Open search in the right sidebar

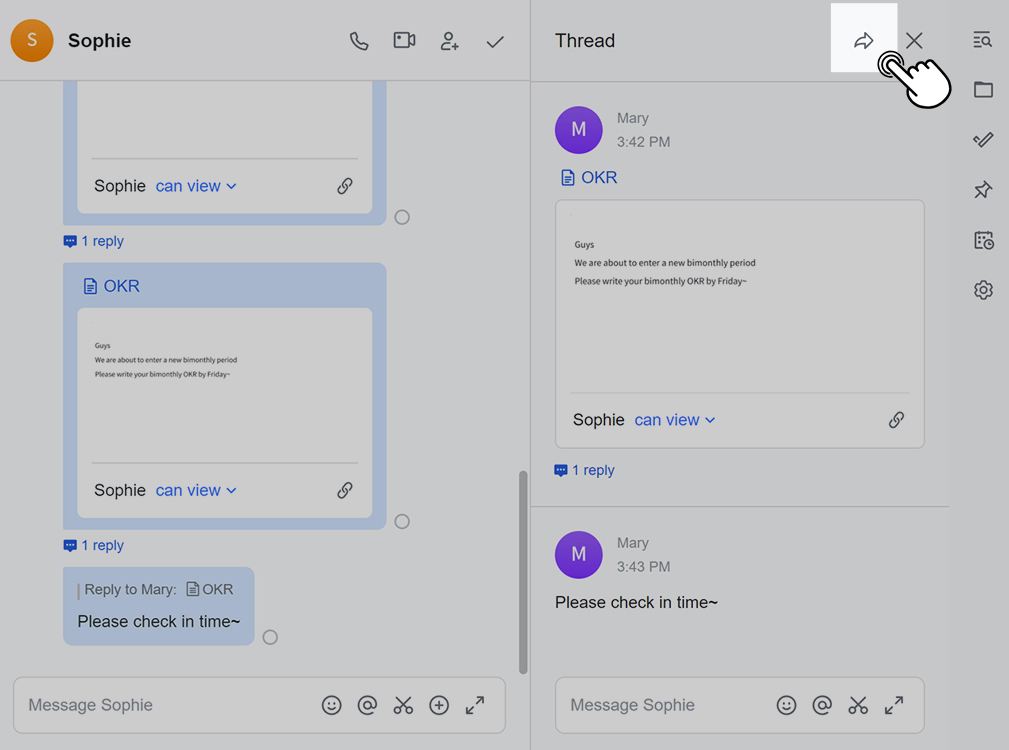pyautogui.click(x=983, y=40)
